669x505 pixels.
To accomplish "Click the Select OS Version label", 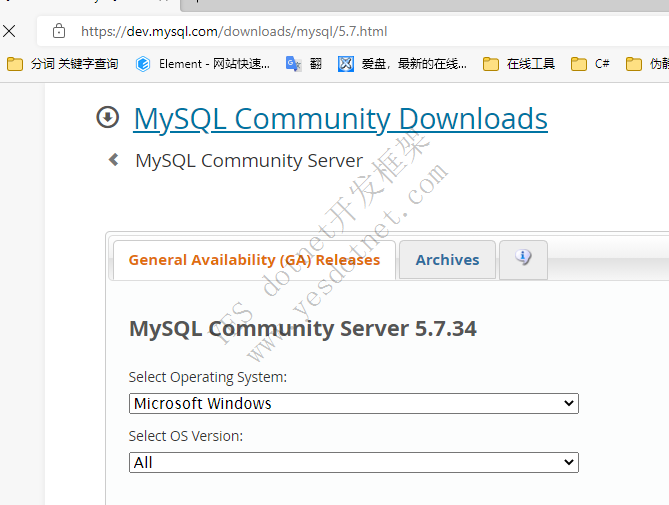I will (186, 436).
